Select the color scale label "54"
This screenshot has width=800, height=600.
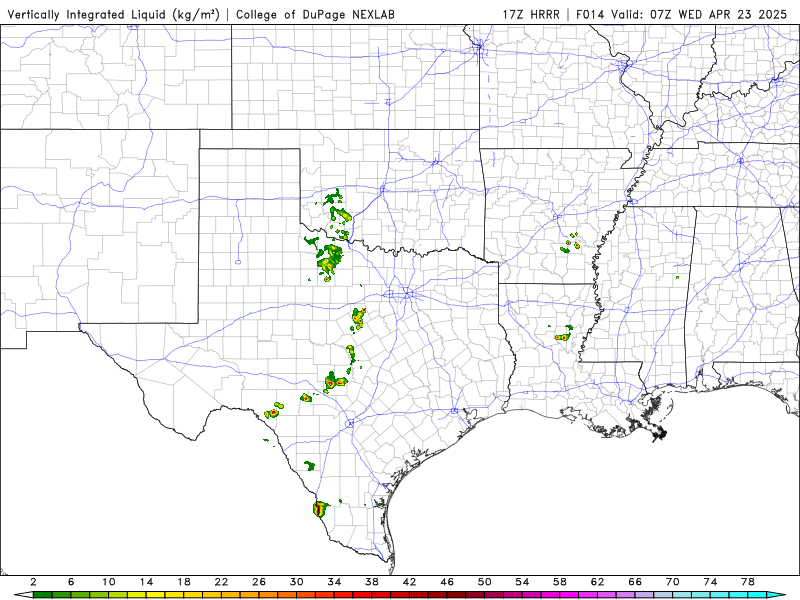click(522, 582)
